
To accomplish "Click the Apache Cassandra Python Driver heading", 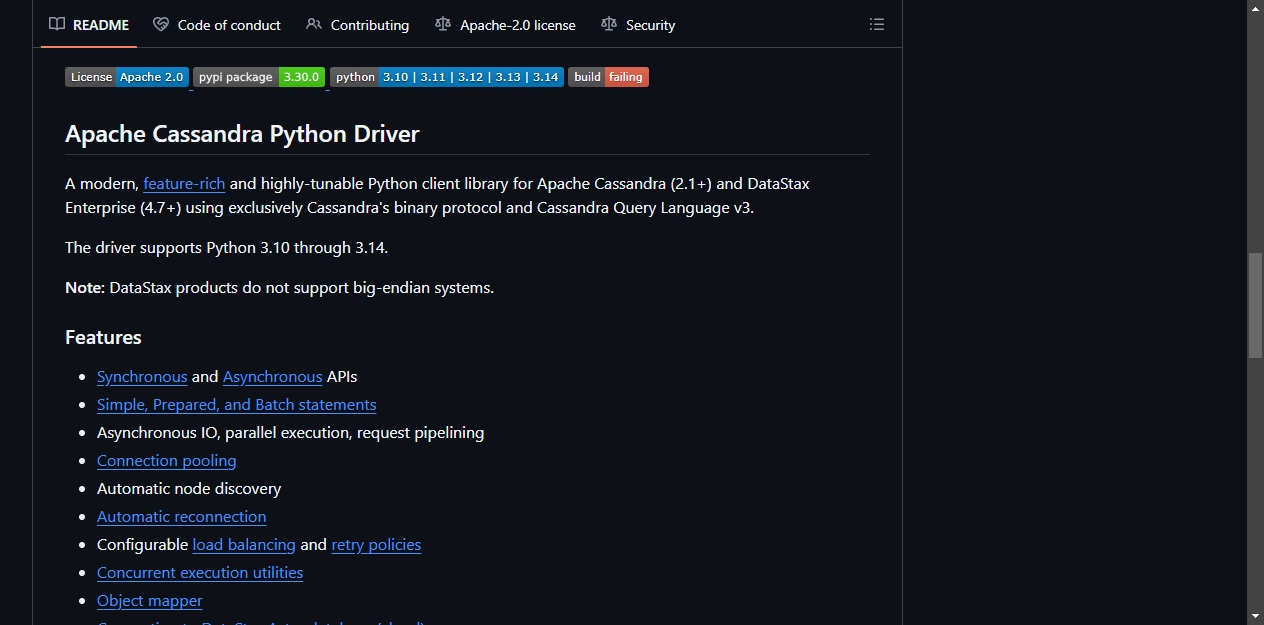I will (242, 134).
